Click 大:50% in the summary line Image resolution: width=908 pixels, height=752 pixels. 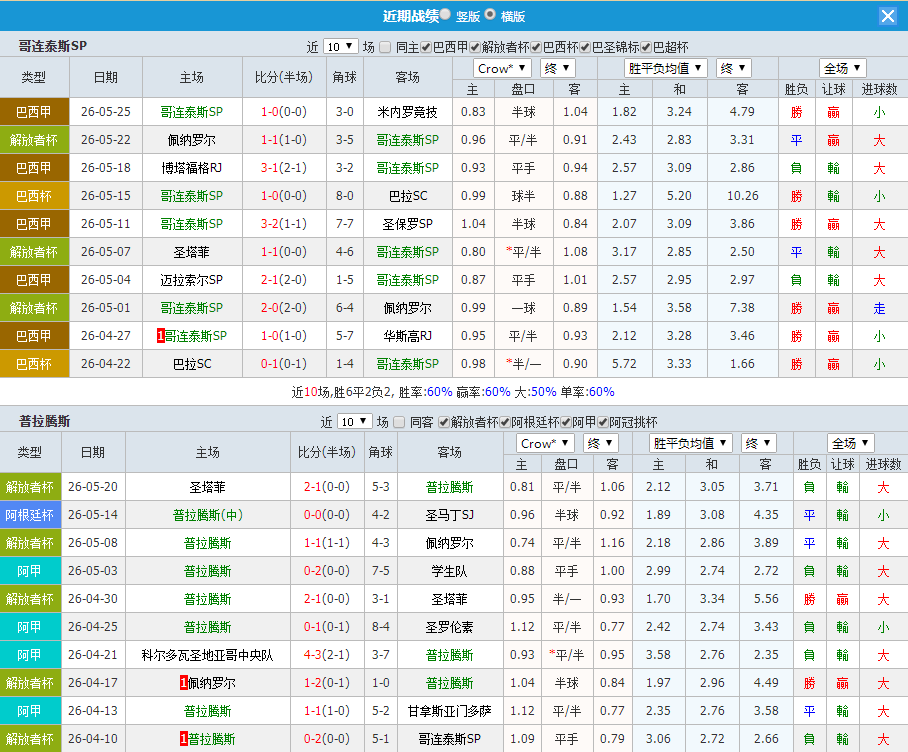(x=535, y=392)
